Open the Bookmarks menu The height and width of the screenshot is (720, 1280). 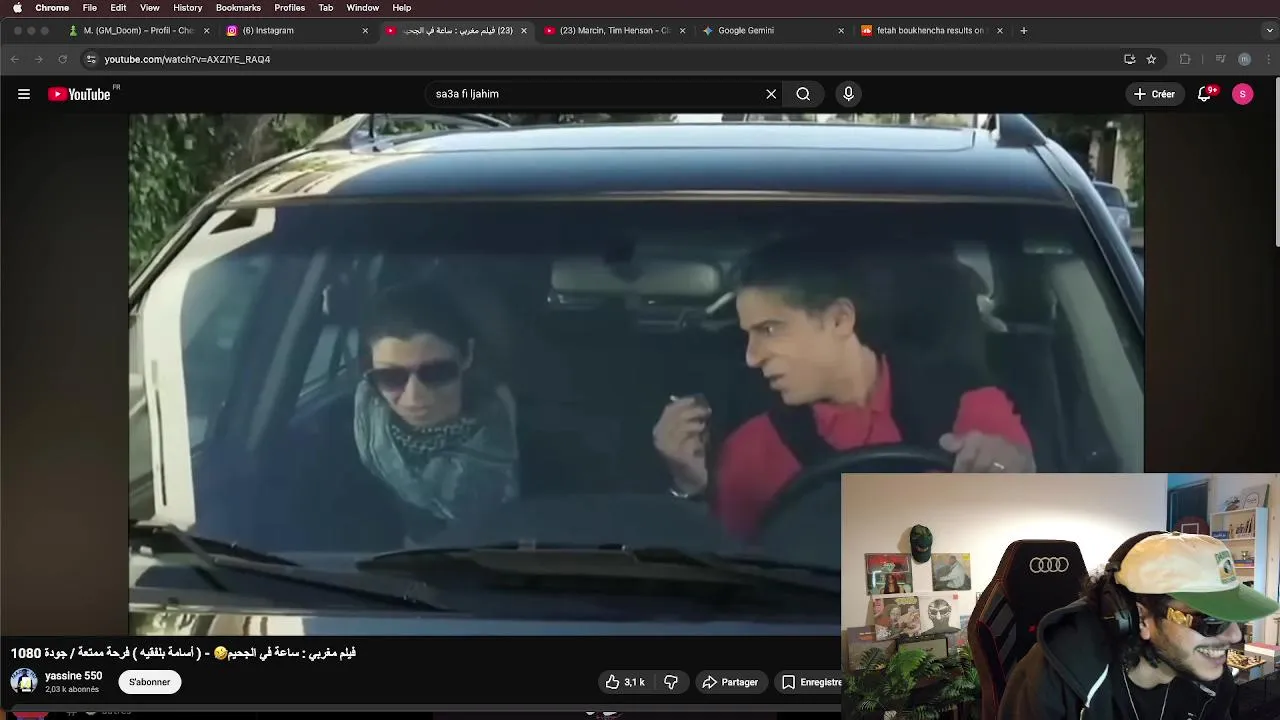tap(238, 8)
